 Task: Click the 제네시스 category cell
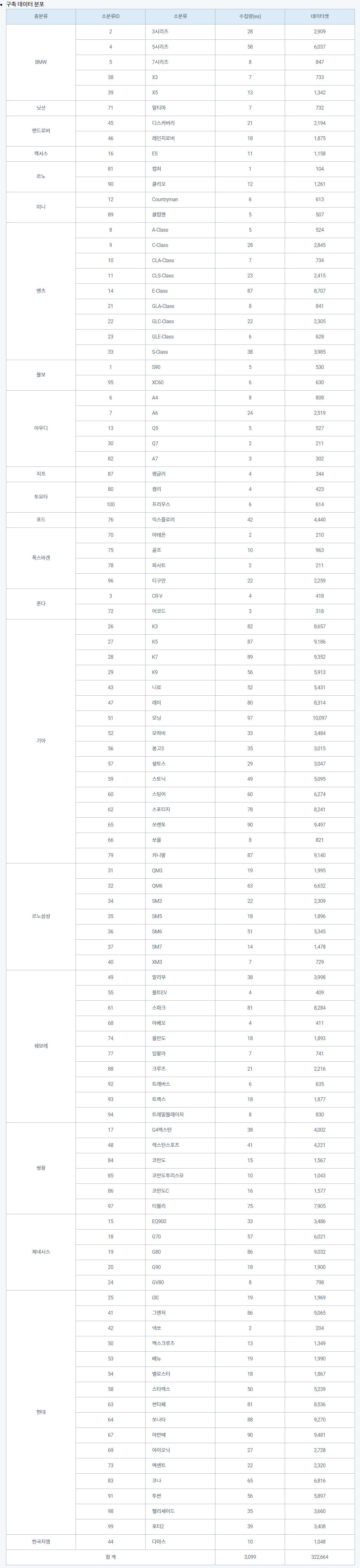click(x=41, y=1252)
